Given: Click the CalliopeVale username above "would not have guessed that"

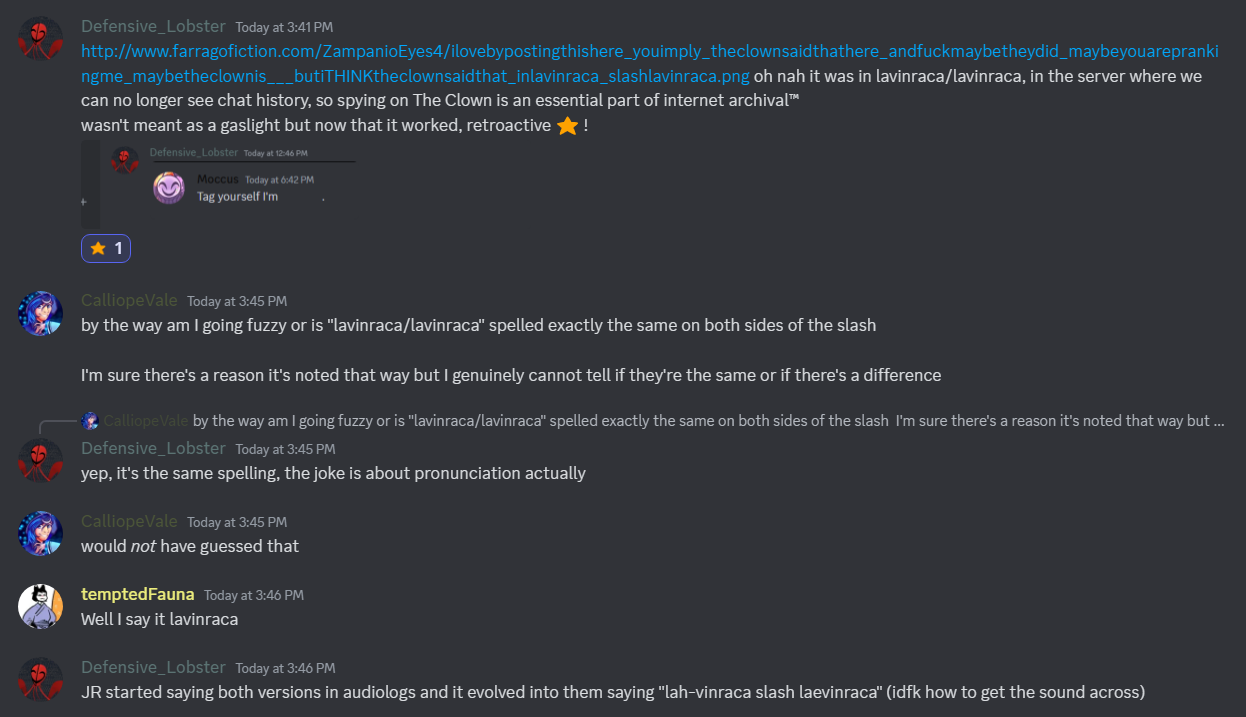Looking at the screenshot, I should point(129,521).
